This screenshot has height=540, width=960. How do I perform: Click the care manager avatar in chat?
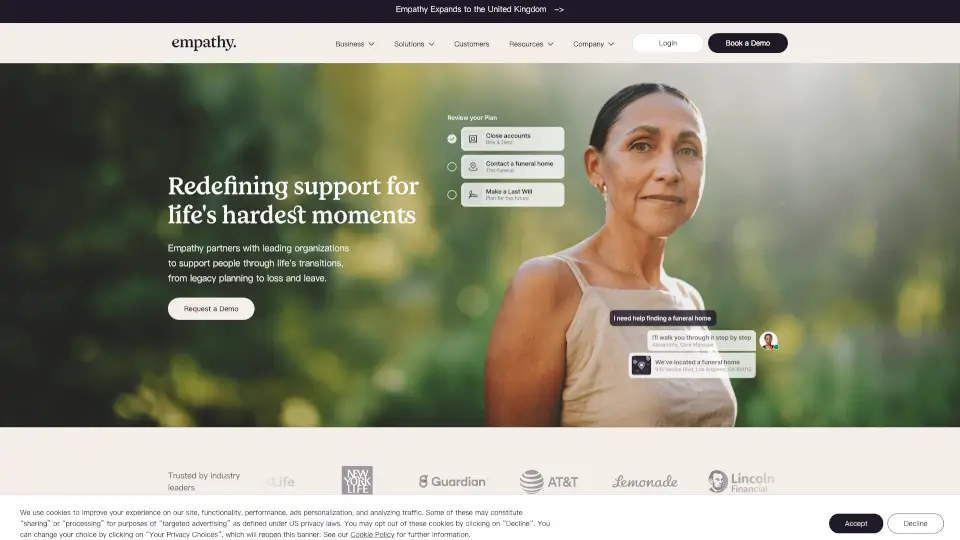[x=768, y=340]
